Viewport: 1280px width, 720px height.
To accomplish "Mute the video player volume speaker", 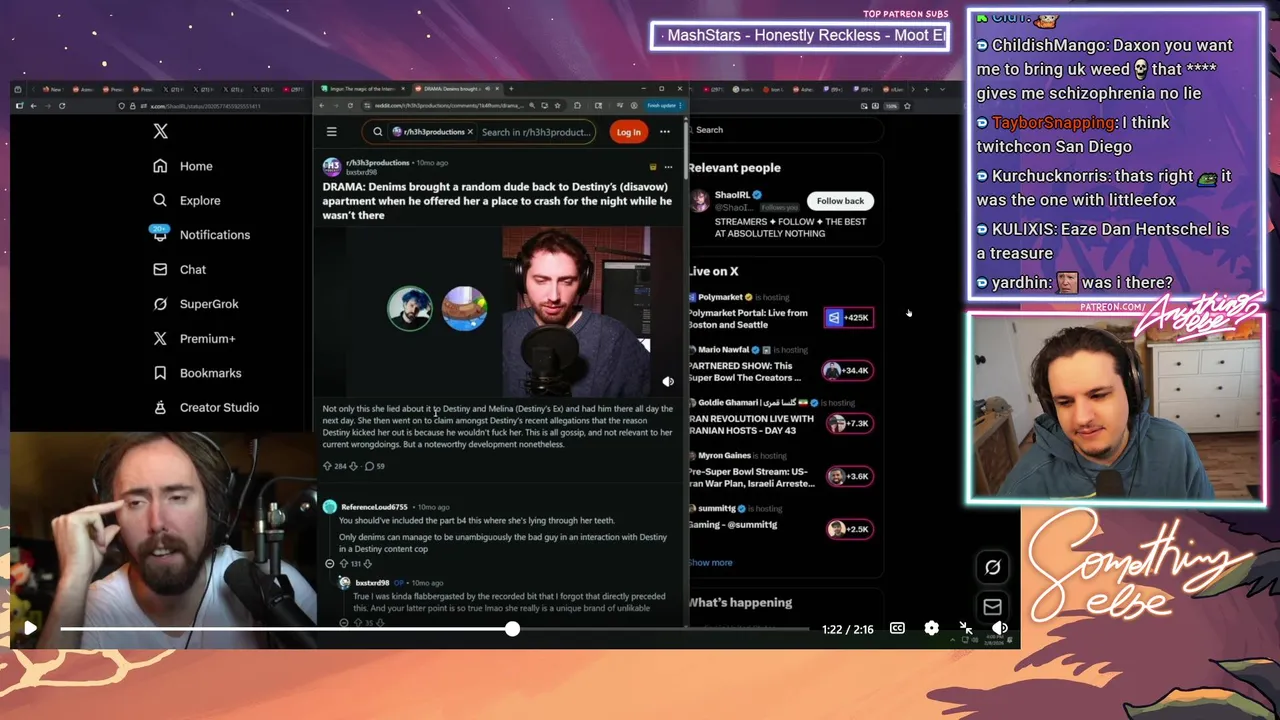I will point(1000,628).
